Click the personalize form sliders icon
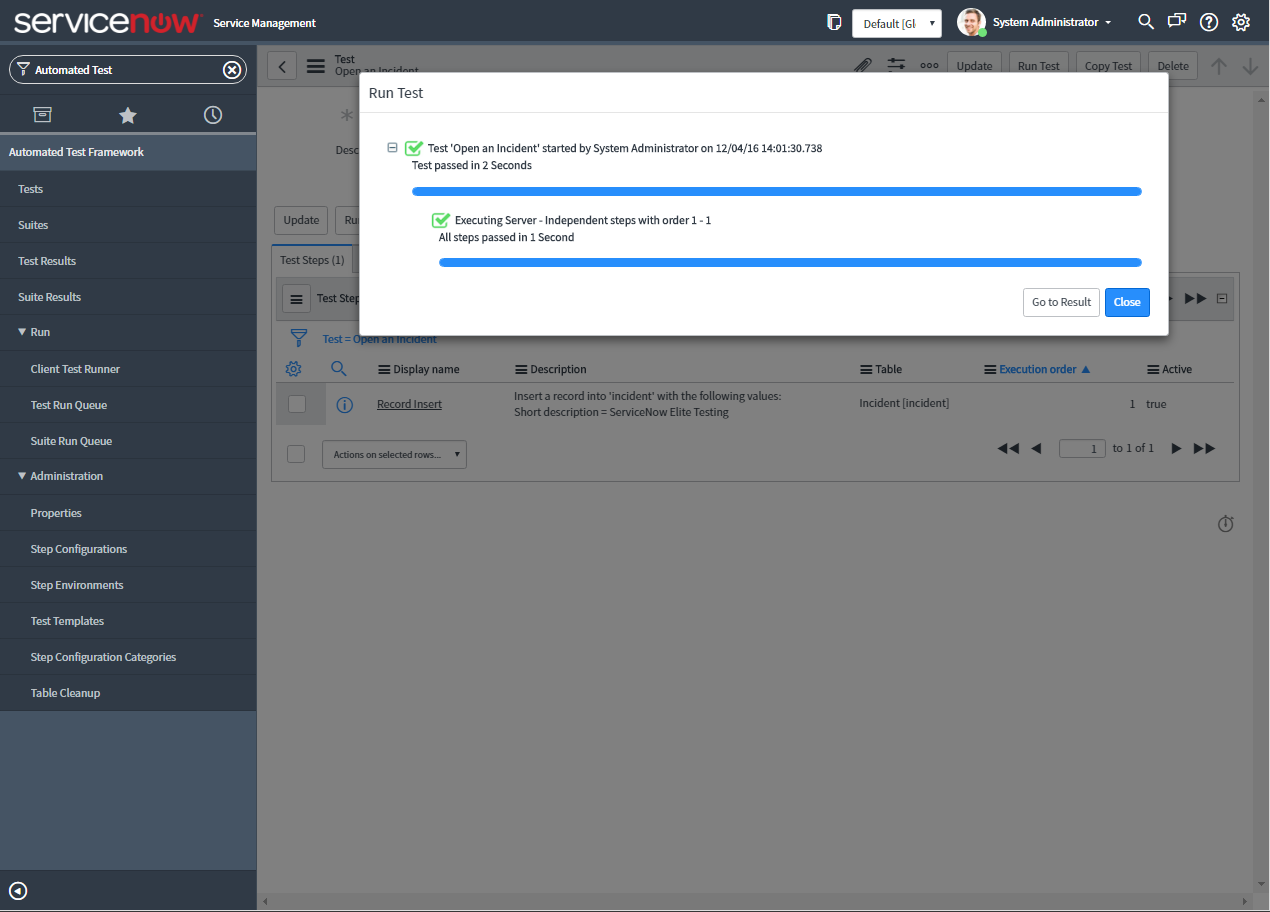 (x=896, y=66)
